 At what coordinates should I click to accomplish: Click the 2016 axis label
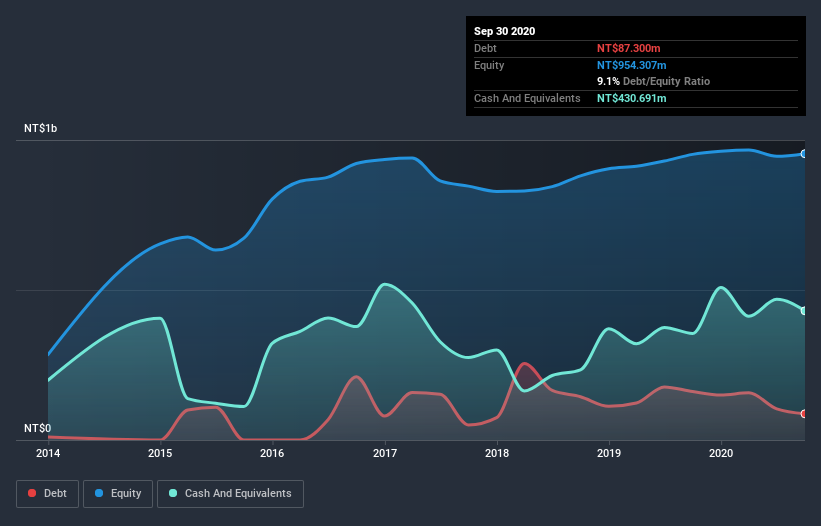pos(272,453)
